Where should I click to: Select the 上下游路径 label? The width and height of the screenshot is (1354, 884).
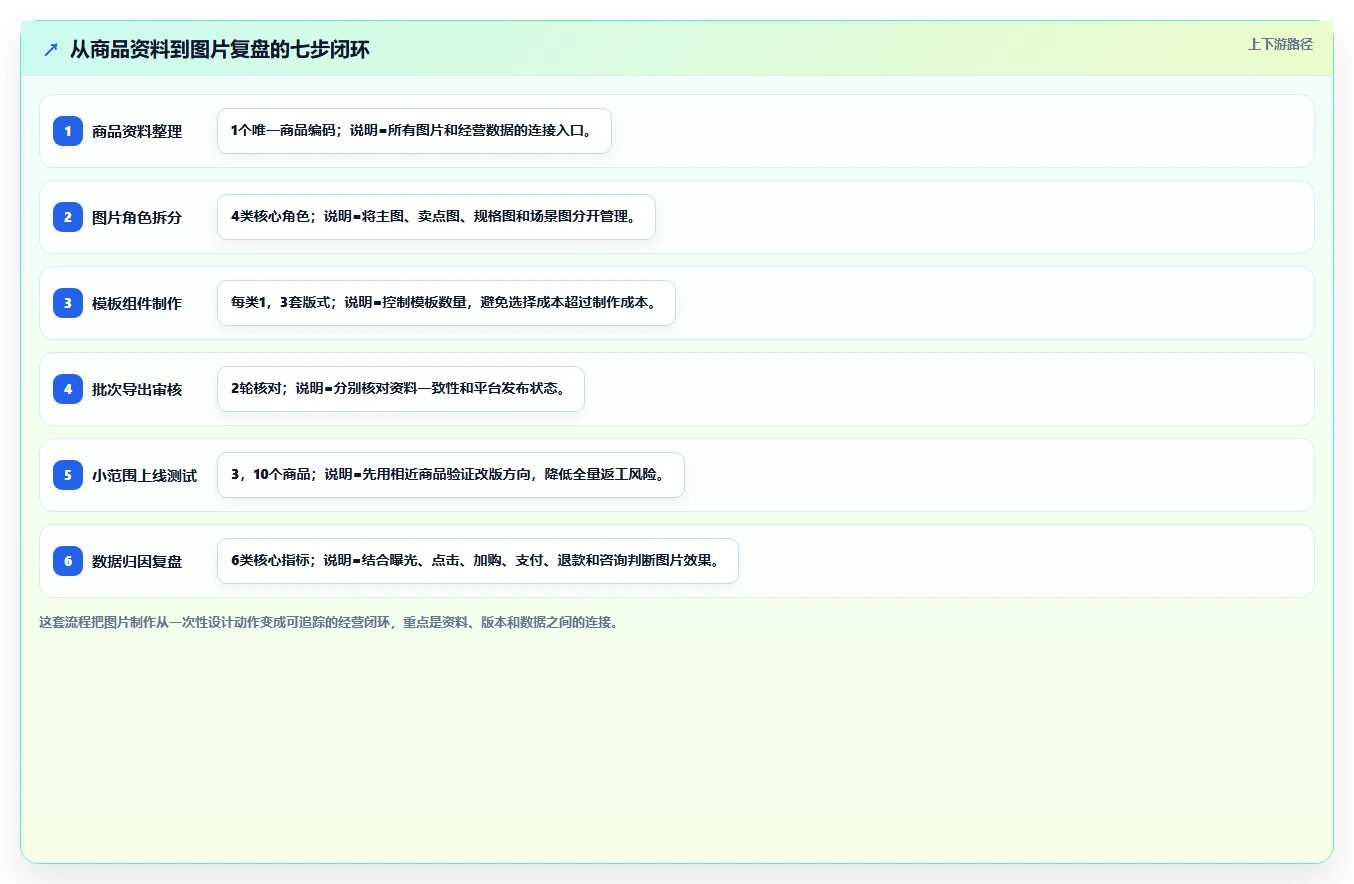[1280, 44]
